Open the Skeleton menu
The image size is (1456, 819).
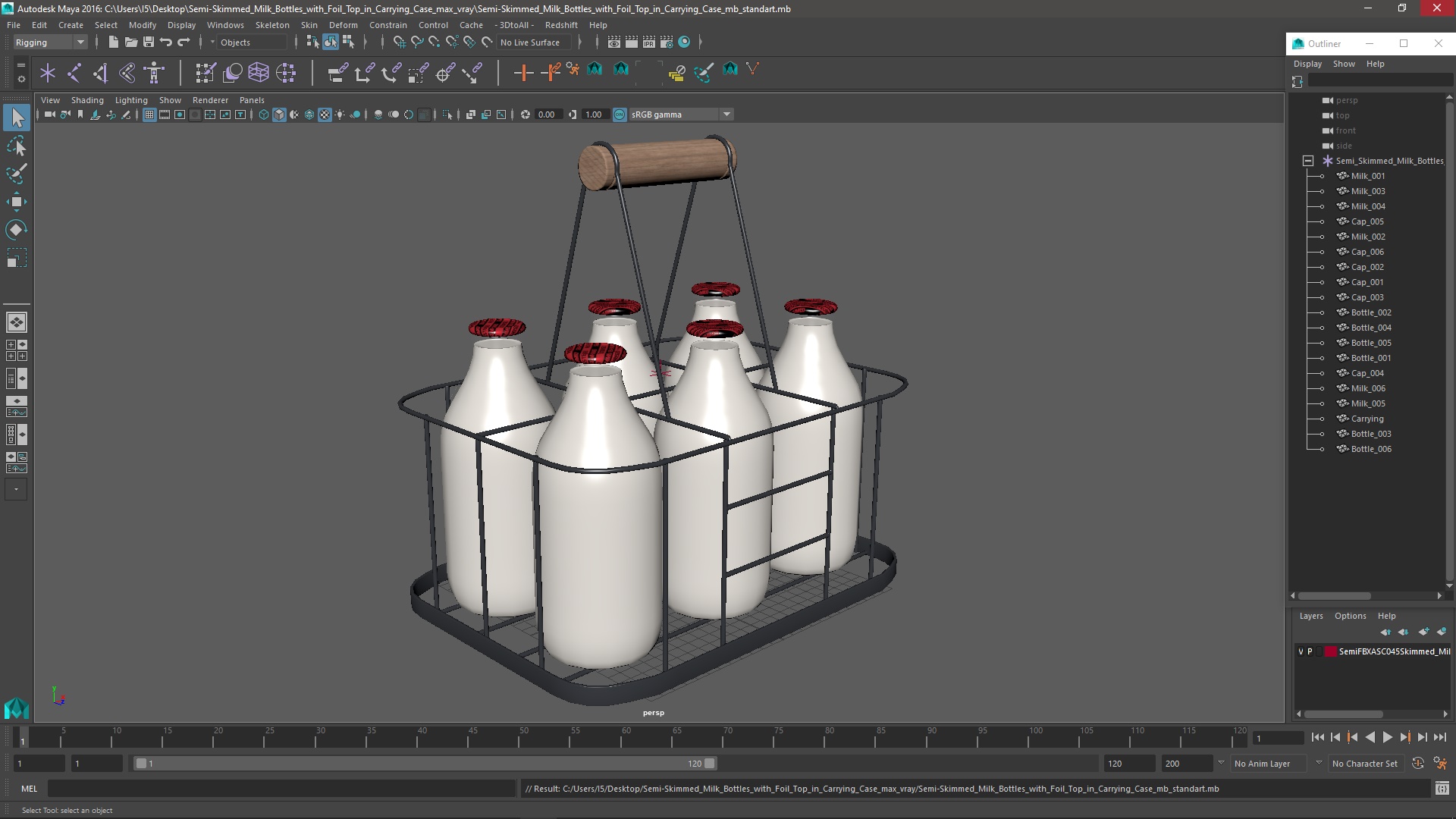click(x=271, y=25)
